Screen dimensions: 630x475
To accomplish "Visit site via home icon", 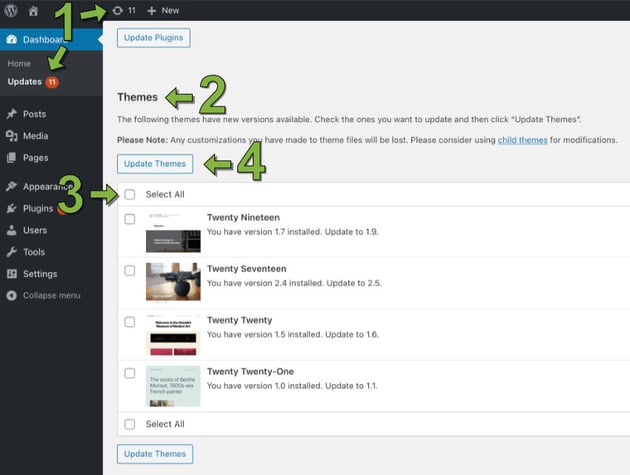I will coord(33,11).
